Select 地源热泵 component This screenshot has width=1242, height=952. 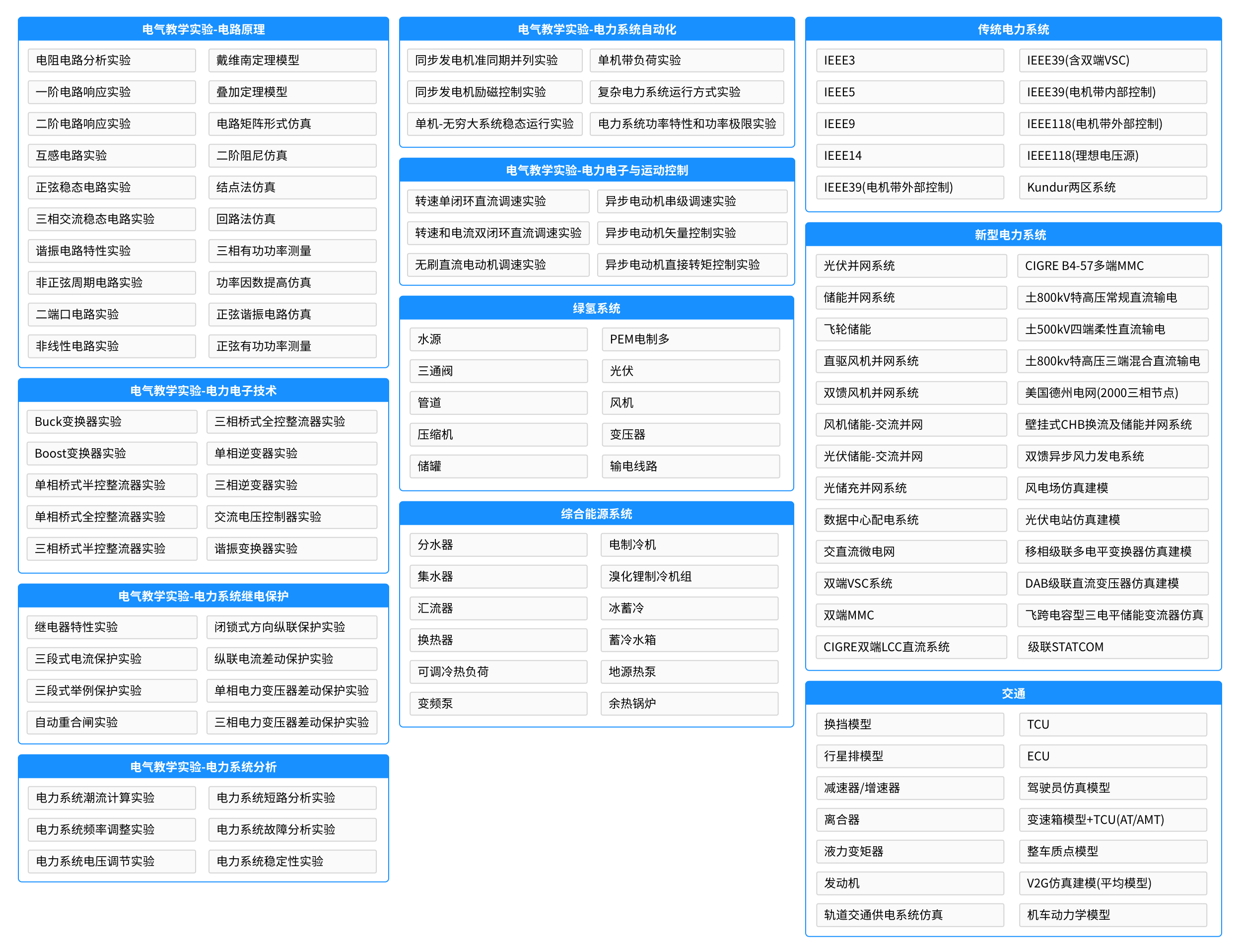coord(689,672)
